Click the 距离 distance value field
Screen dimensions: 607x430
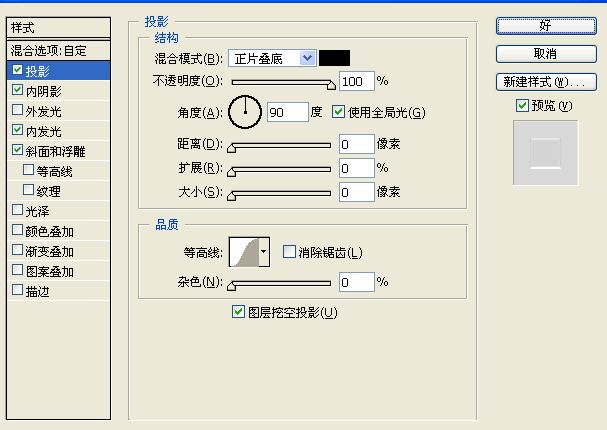tap(357, 144)
